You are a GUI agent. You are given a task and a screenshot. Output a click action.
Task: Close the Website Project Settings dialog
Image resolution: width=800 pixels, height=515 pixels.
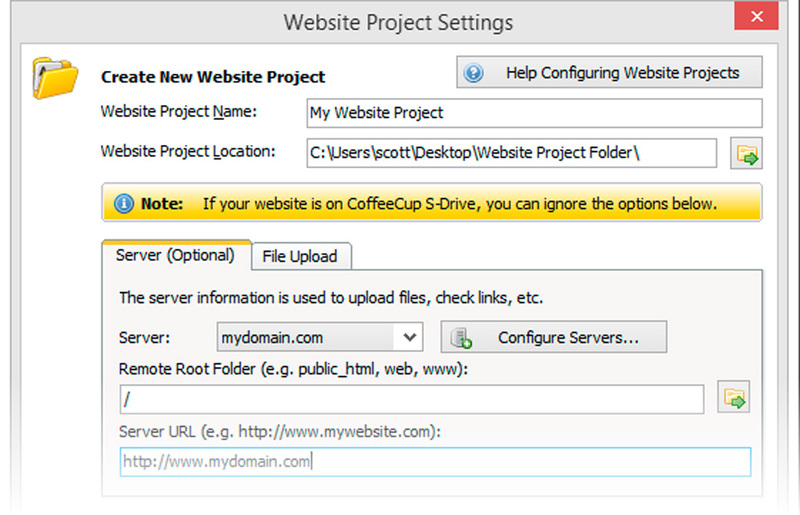pyautogui.click(x=757, y=16)
